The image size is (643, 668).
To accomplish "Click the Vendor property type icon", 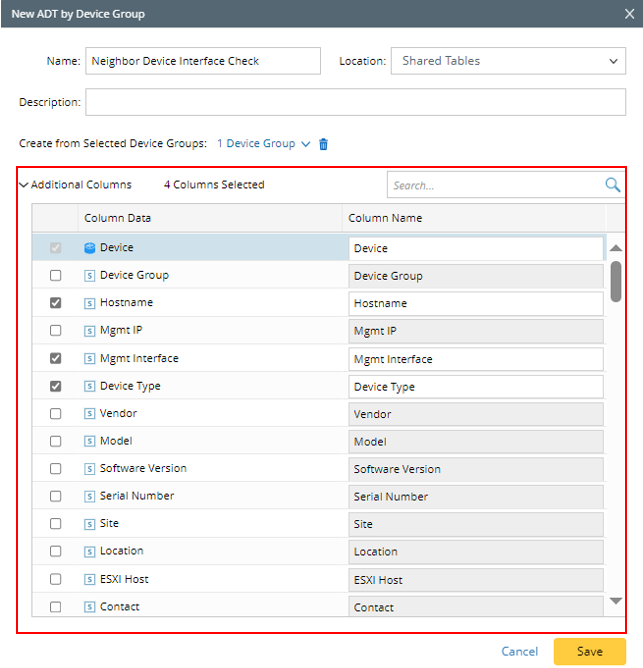I will [x=90, y=414].
